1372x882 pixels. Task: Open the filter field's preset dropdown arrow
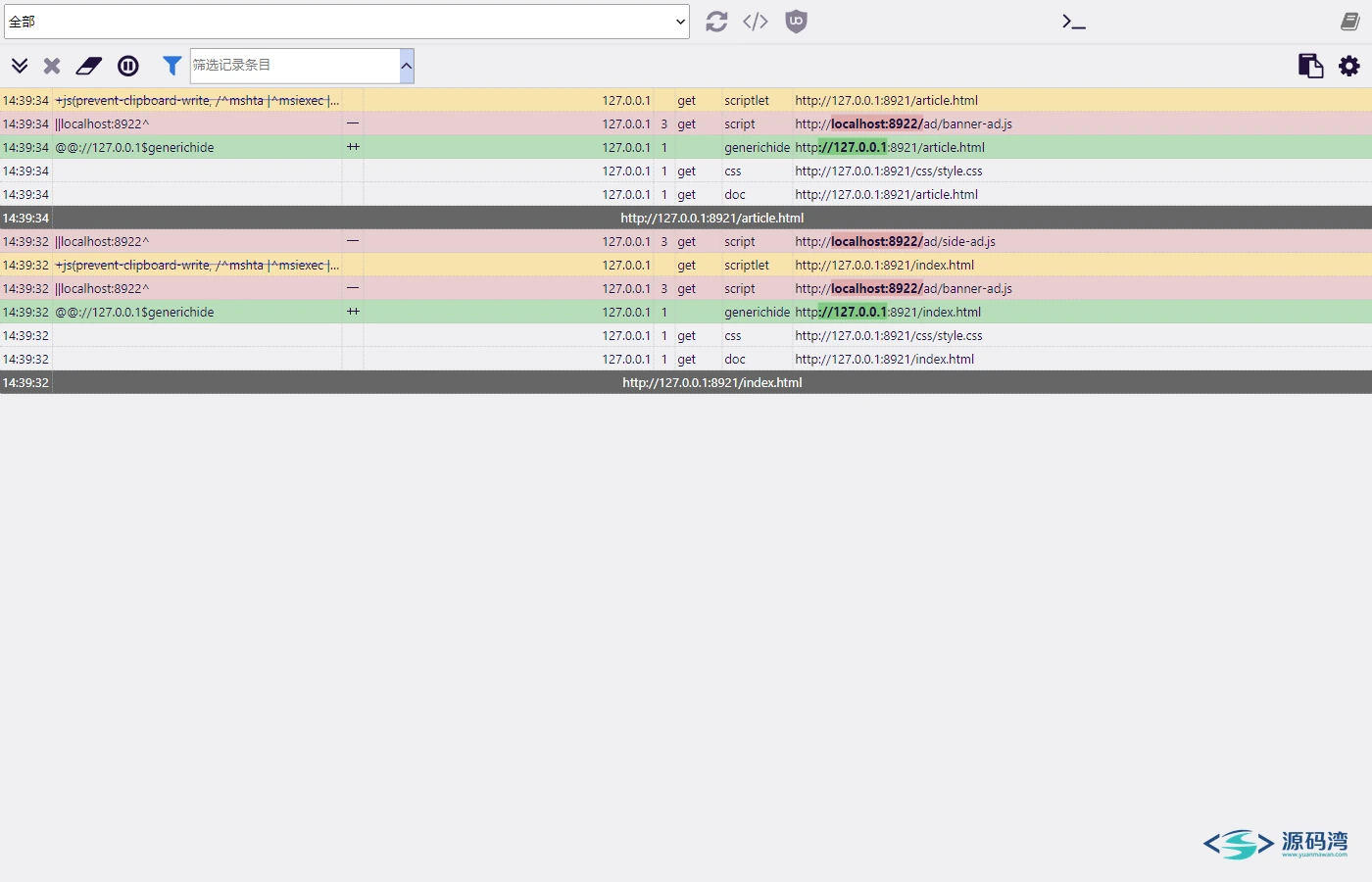click(407, 66)
